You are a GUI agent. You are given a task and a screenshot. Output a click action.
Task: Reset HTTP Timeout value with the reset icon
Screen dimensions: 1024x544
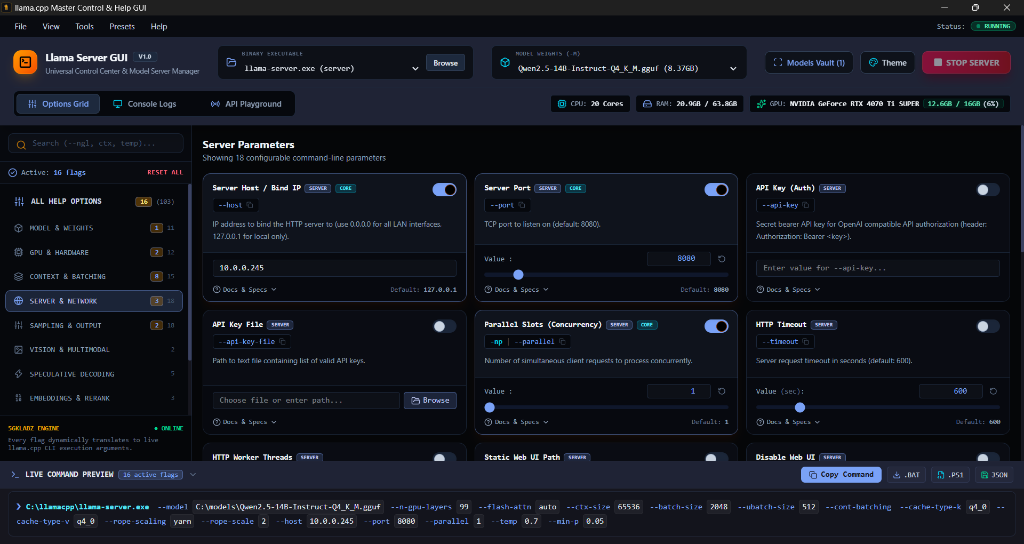pos(993,391)
